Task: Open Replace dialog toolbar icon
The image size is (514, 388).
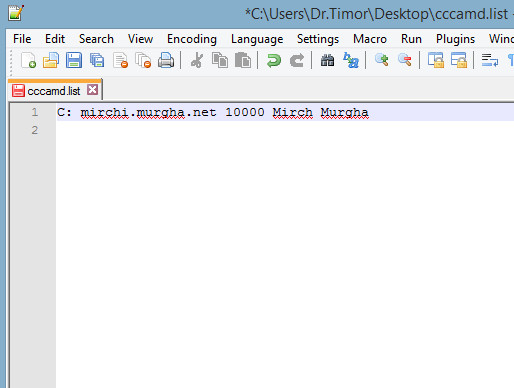Action: coord(351,61)
